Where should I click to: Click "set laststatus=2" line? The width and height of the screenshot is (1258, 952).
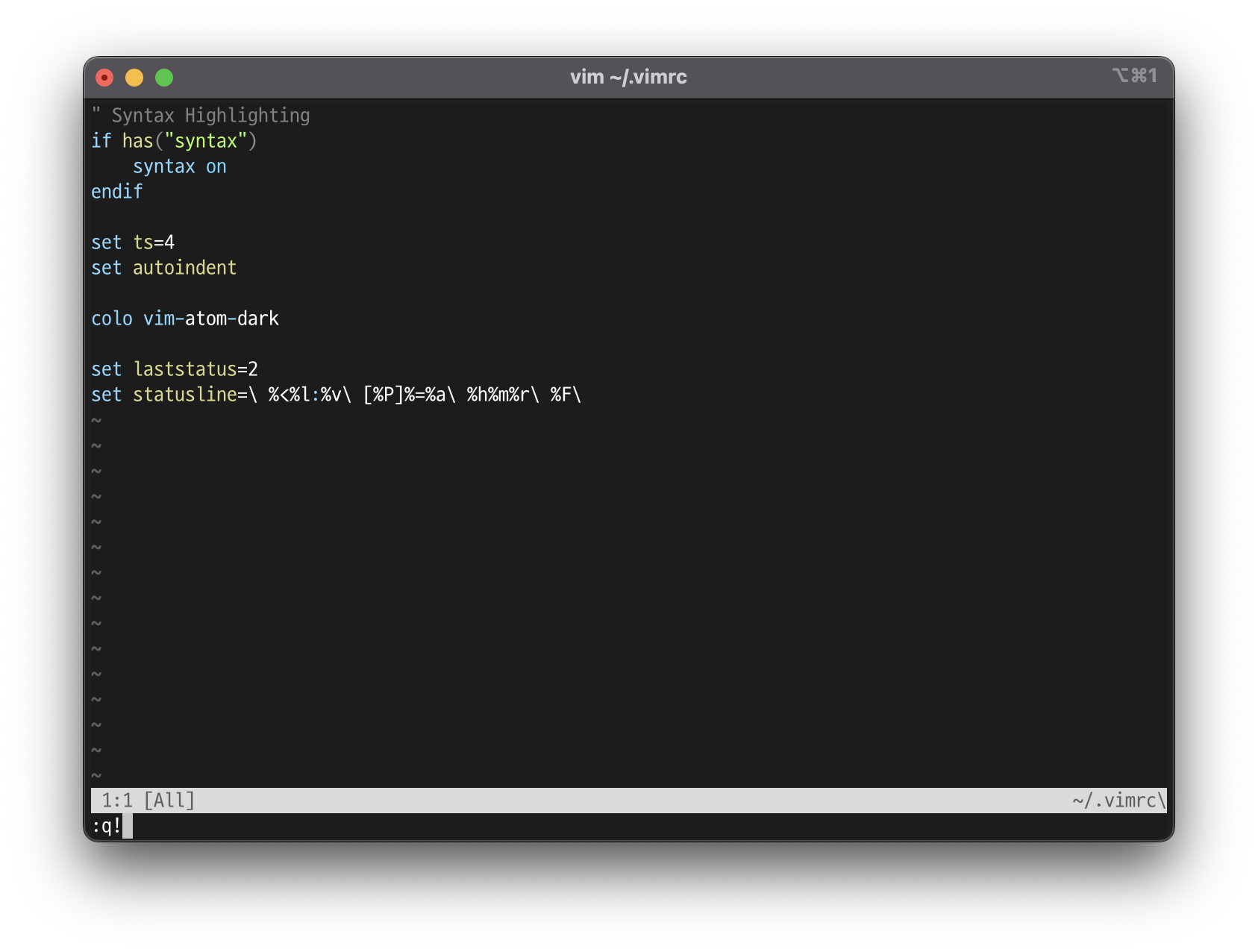tap(175, 369)
